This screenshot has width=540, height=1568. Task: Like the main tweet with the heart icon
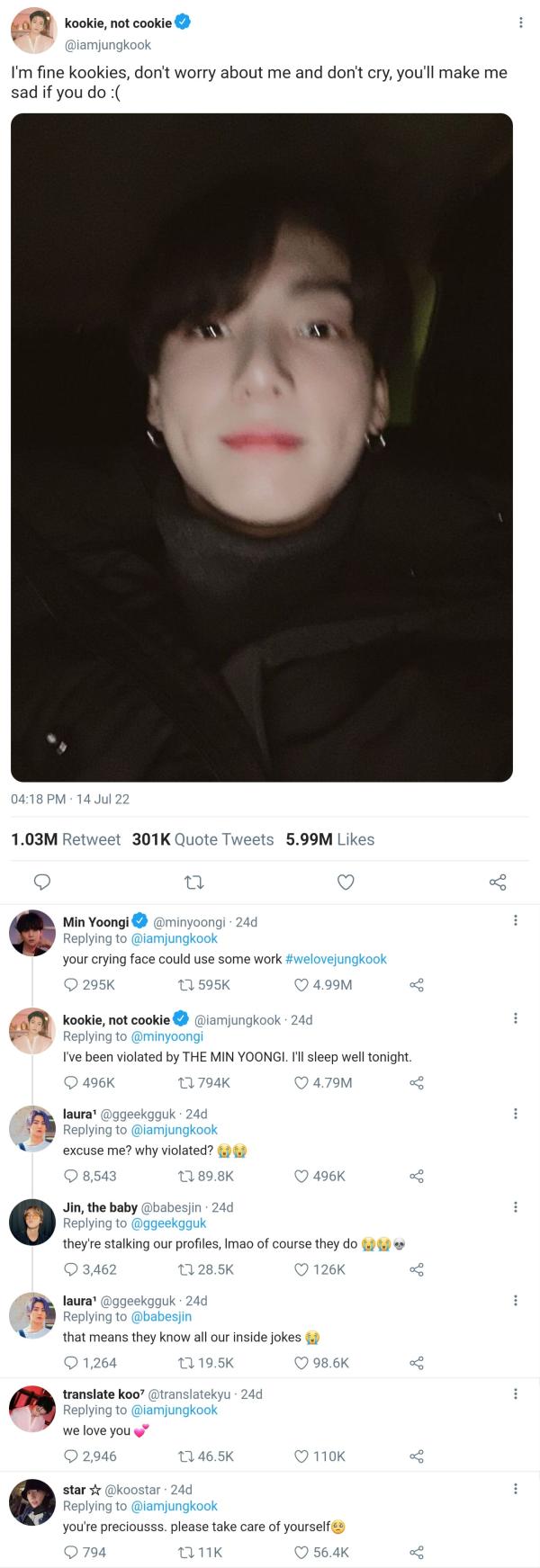click(x=346, y=882)
